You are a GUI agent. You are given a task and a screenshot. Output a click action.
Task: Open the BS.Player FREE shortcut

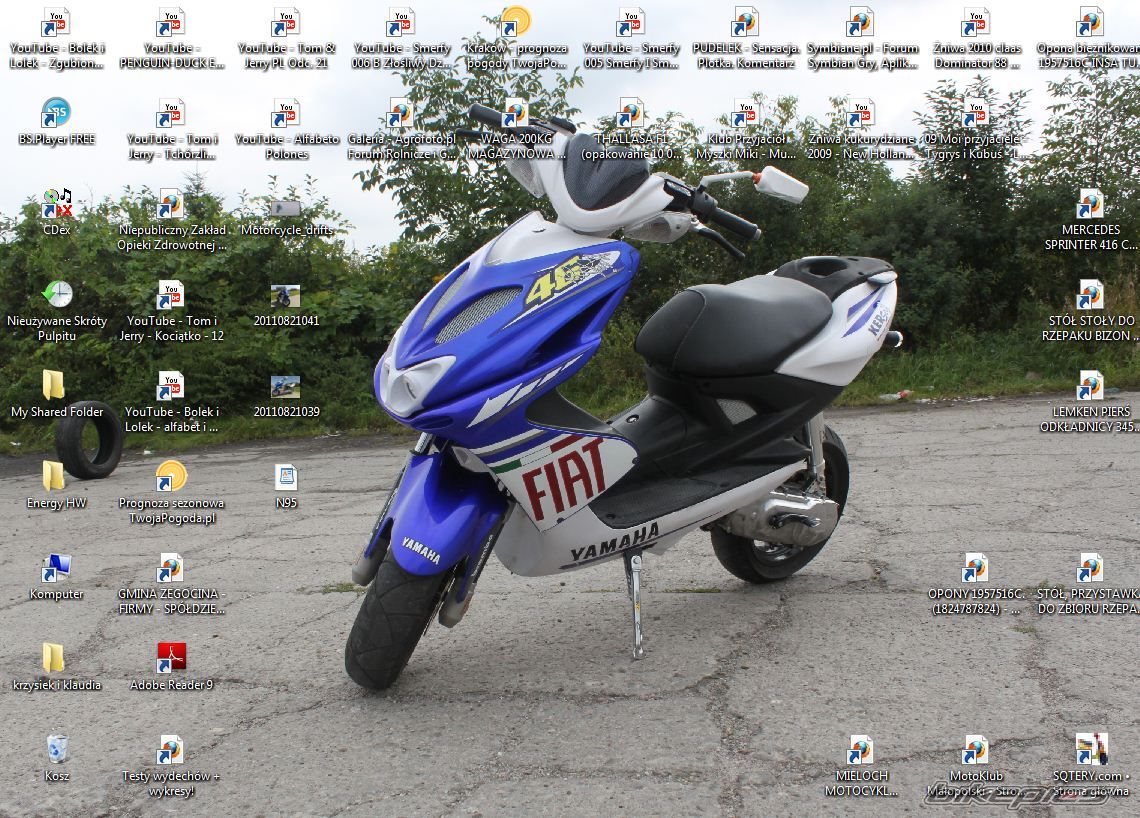(x=56, y=114)
